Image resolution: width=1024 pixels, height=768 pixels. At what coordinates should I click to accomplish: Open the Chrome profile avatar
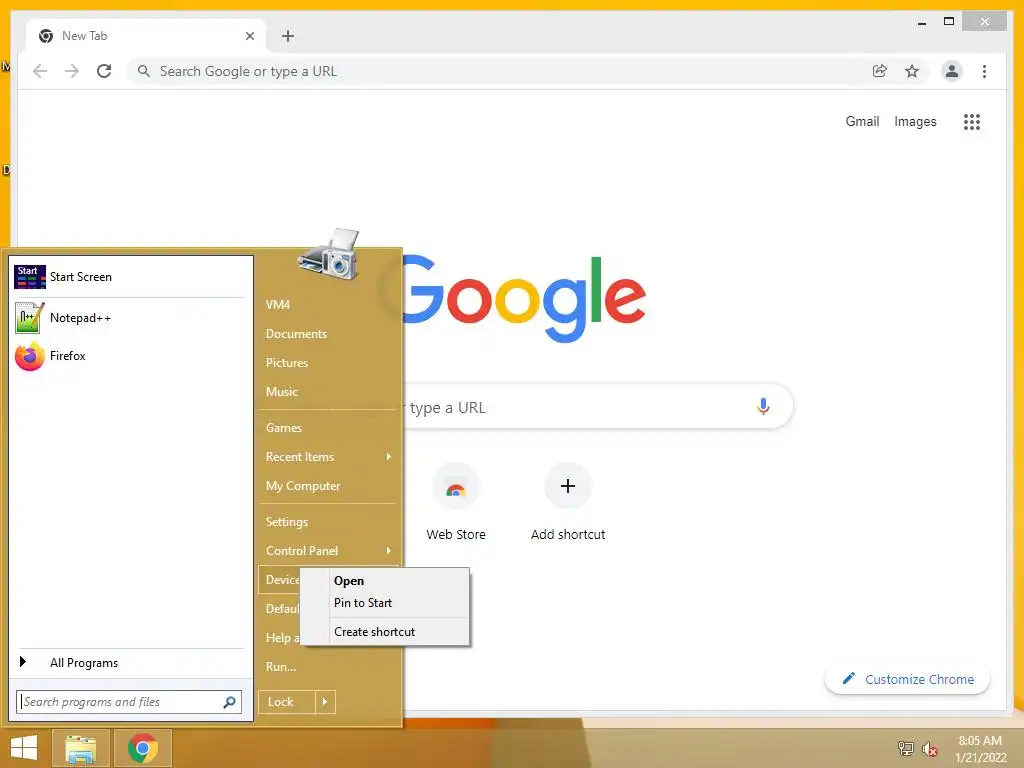click(952, 71)
